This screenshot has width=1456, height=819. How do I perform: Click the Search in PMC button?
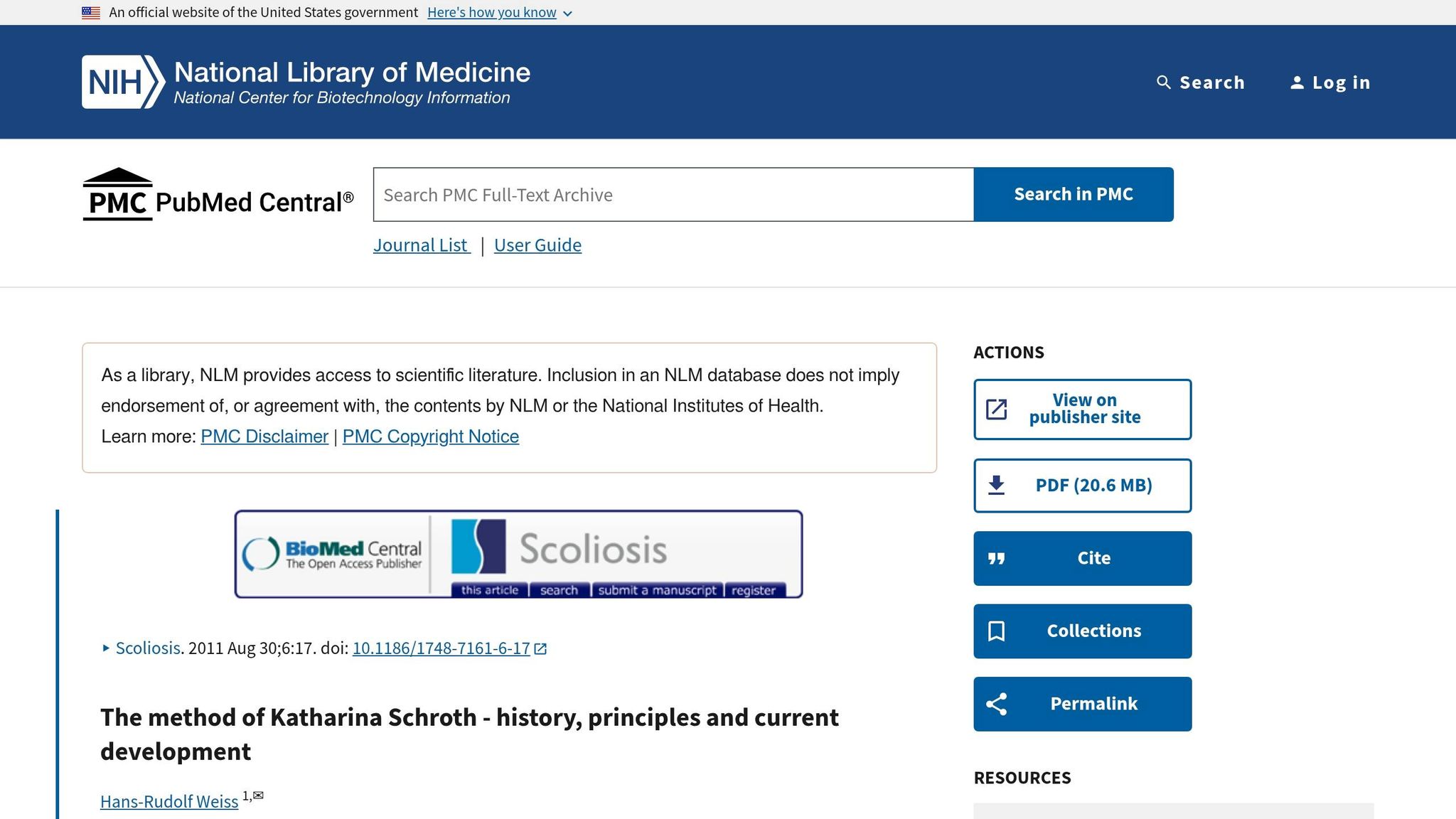(x=1074, y=195)
